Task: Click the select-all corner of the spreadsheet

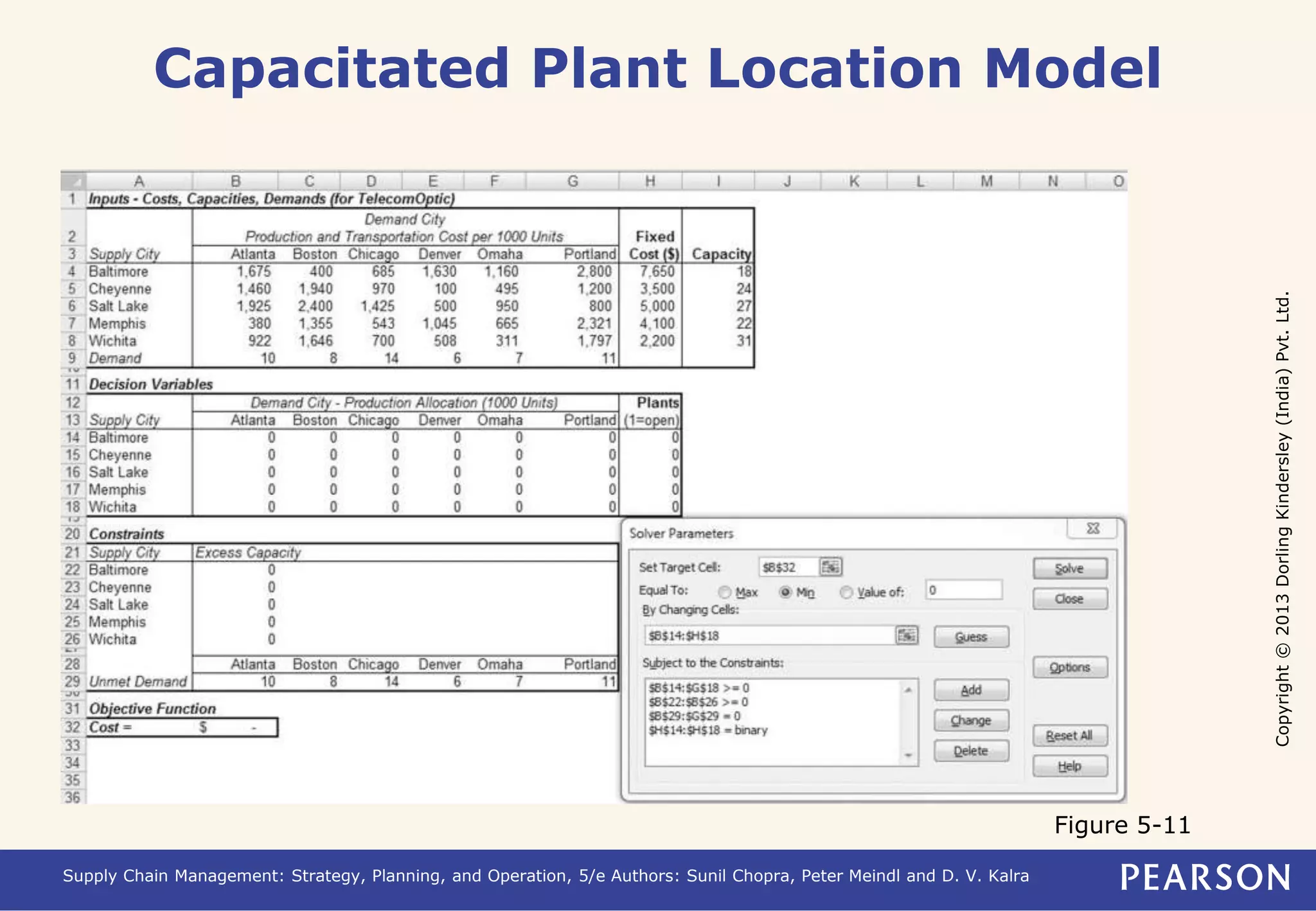Action: pyautogui.click(x=73, y=181)
